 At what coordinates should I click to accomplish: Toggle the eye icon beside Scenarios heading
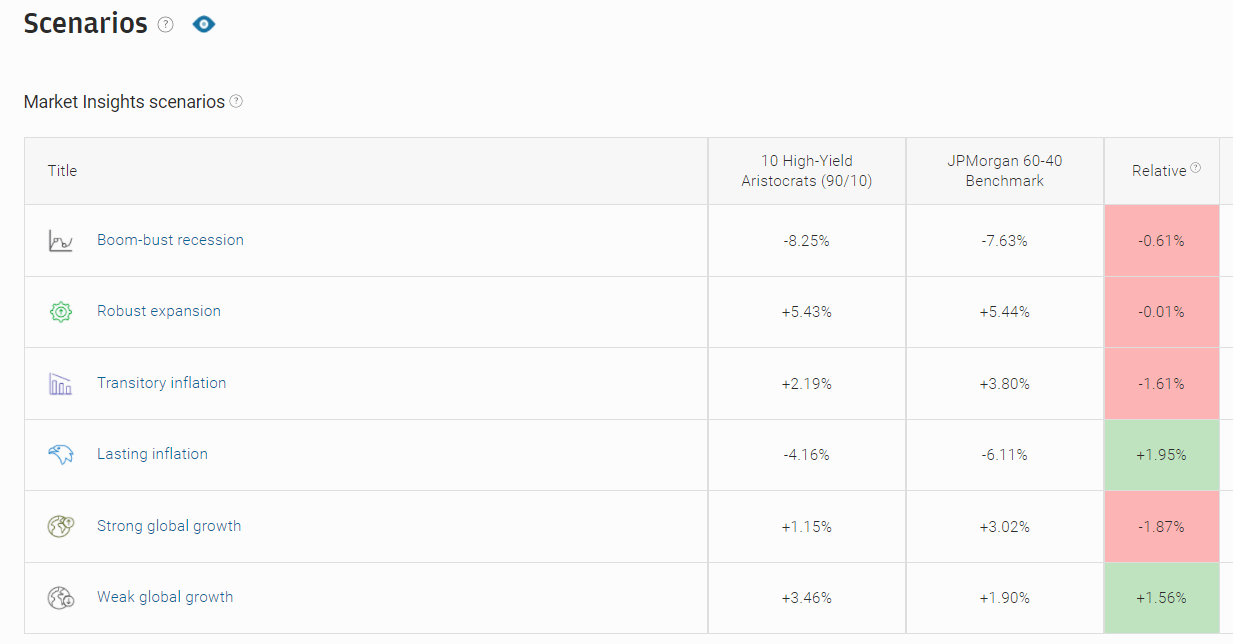204,24
